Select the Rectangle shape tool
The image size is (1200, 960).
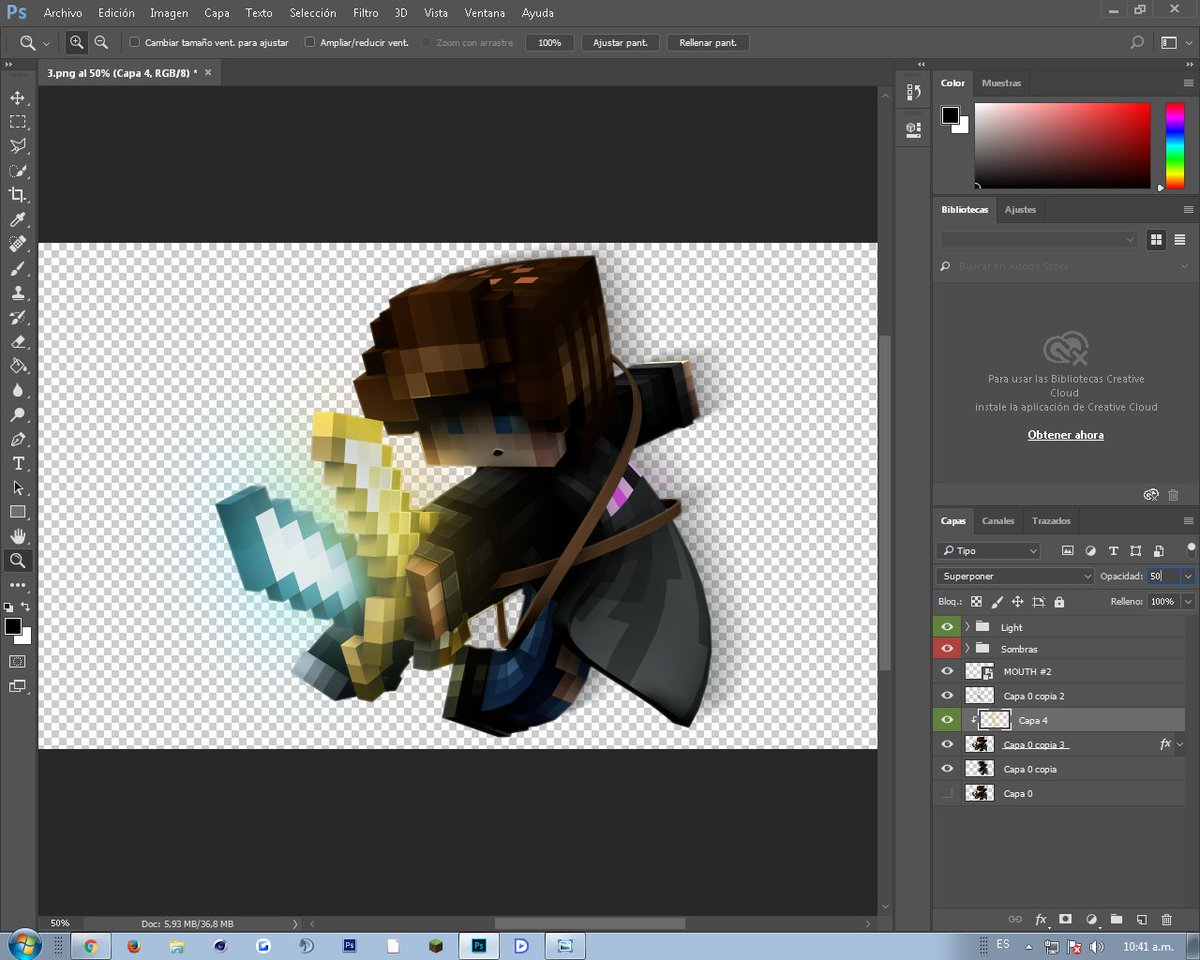point(18,512)
